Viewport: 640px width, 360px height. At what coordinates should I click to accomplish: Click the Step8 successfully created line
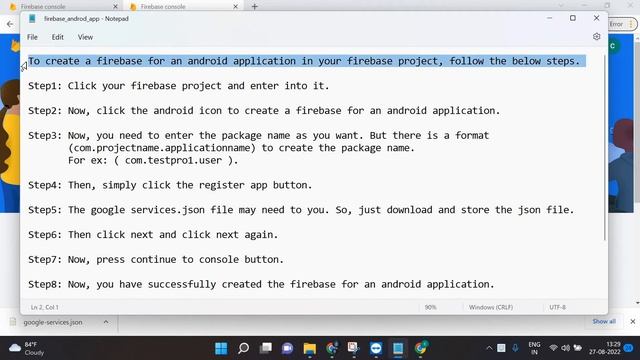pyautogui.click(x=261, y=284)
